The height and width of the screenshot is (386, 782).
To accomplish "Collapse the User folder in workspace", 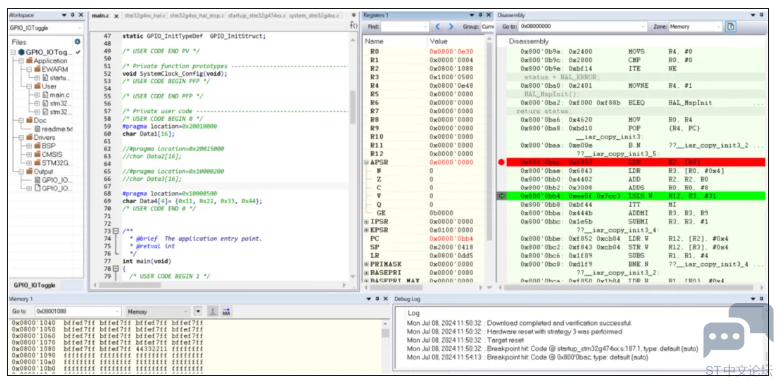I will [29, 86].
